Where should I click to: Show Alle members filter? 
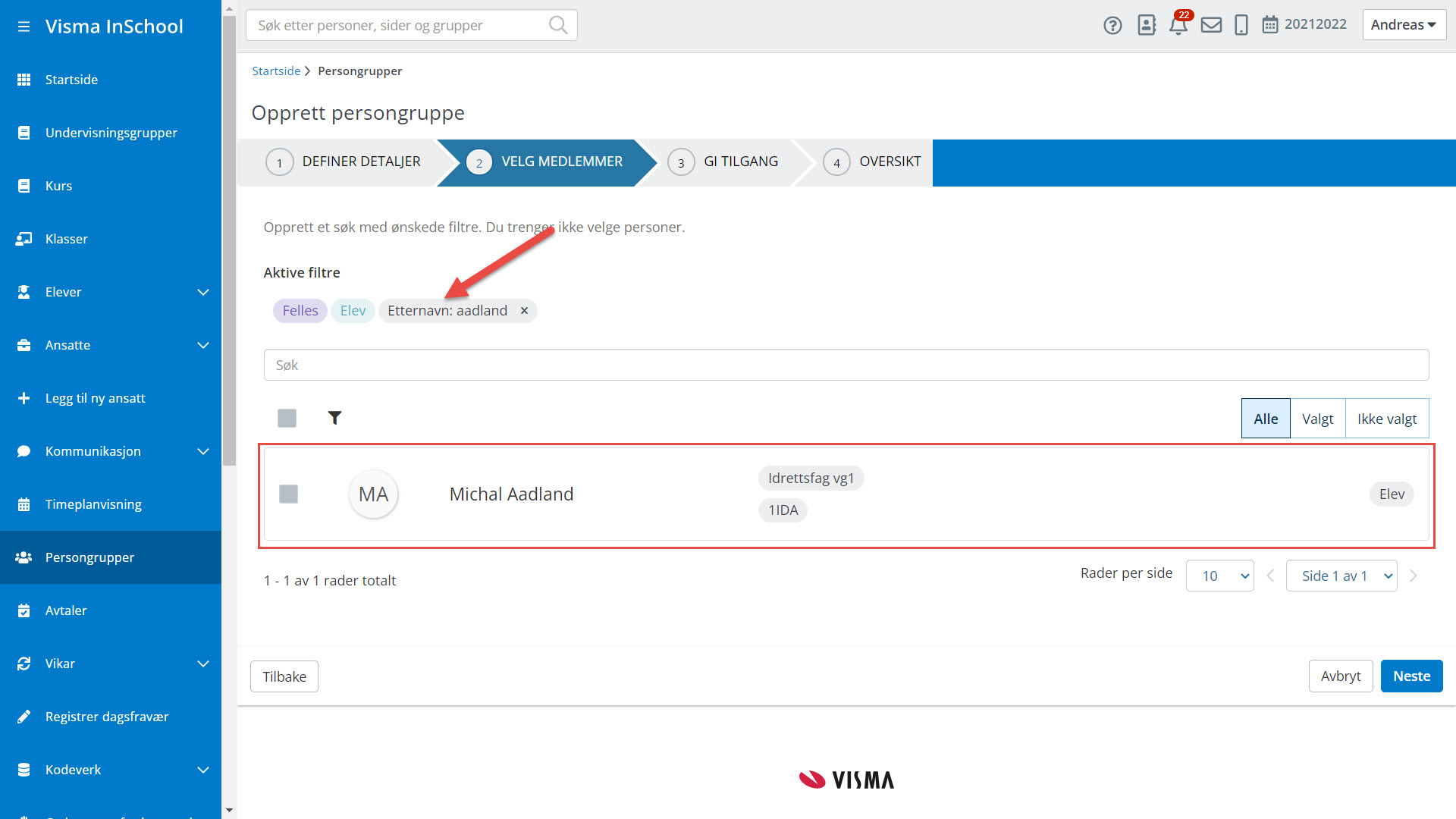coord(1266,419)
